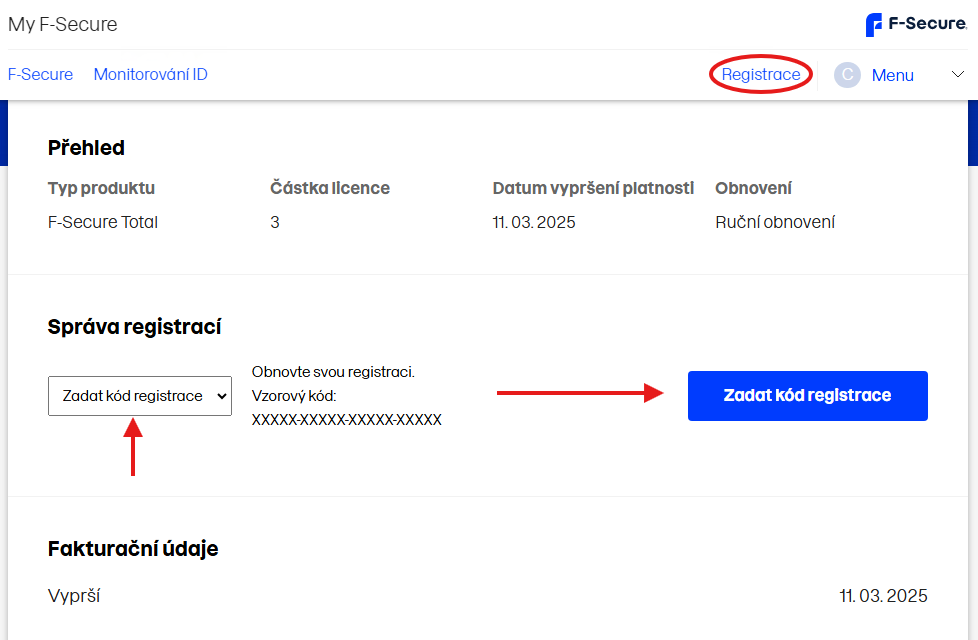The height and width of the screenshot is (640, 978).
Task: Select the F-Secure Total product value
Action: point(103,222)
